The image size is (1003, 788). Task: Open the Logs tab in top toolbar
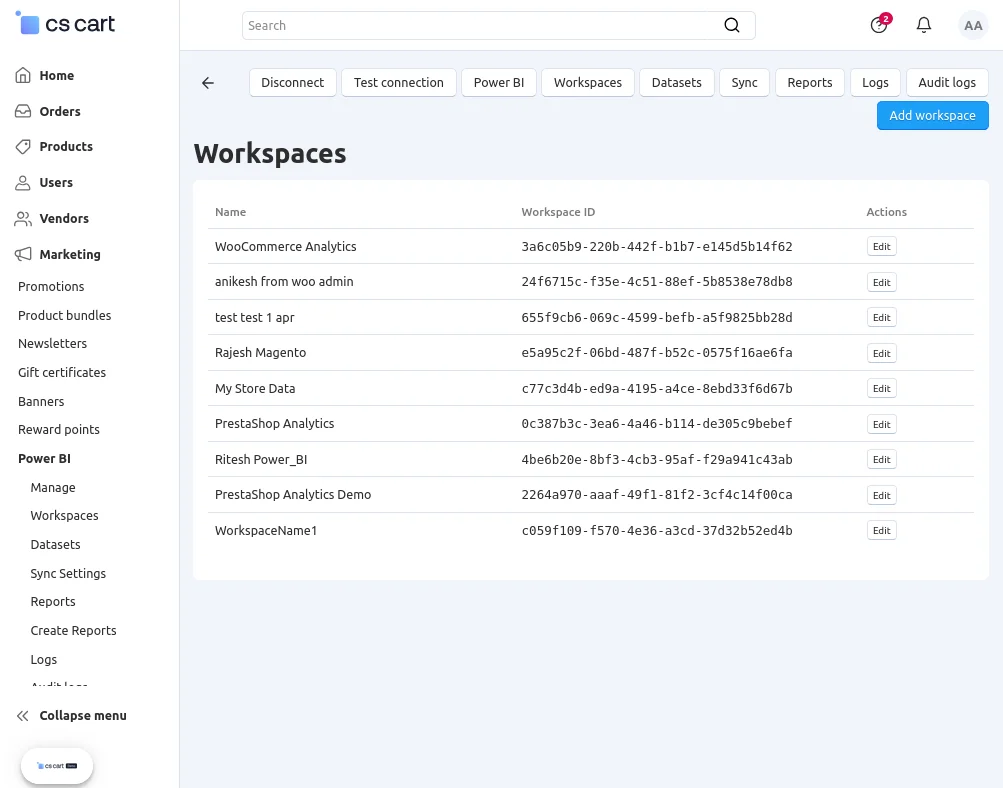point(874,83)
